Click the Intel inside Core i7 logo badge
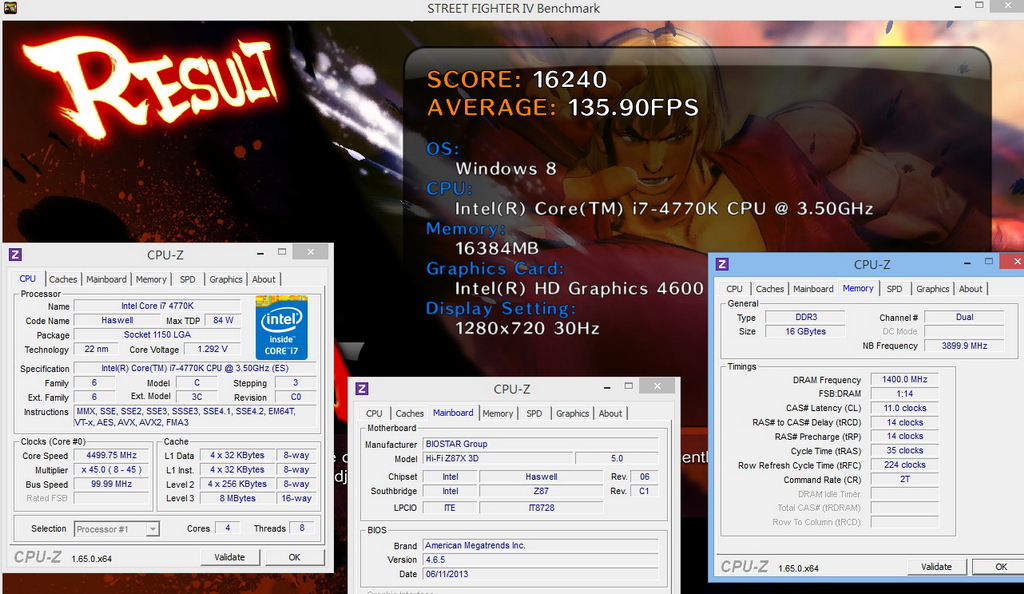The height and width of the screenshot is (594, 1024). (281, 327)
